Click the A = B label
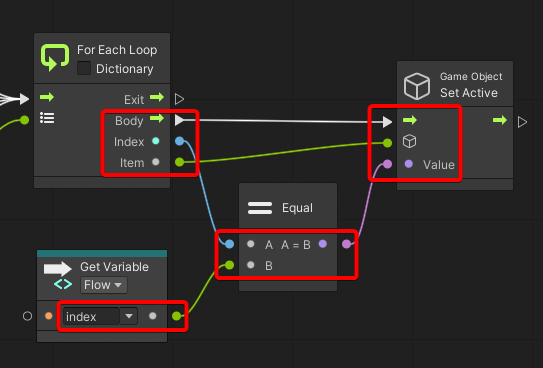The width and height of the screenshot is (543, 368). pos(296,245)
